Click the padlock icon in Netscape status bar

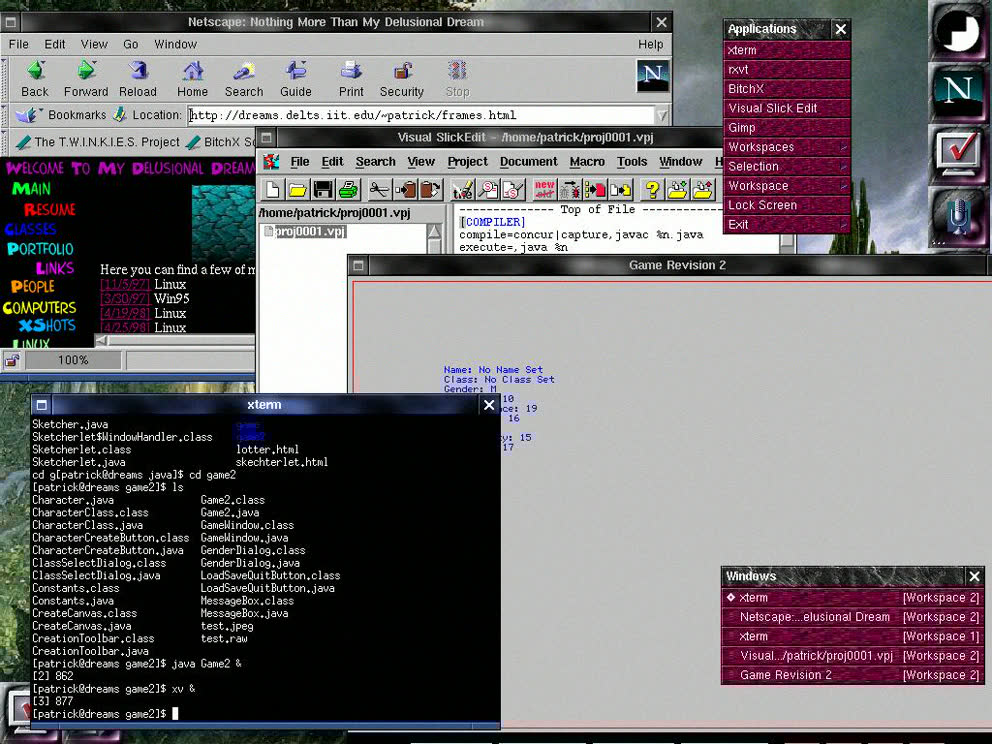tap(11, 361)
